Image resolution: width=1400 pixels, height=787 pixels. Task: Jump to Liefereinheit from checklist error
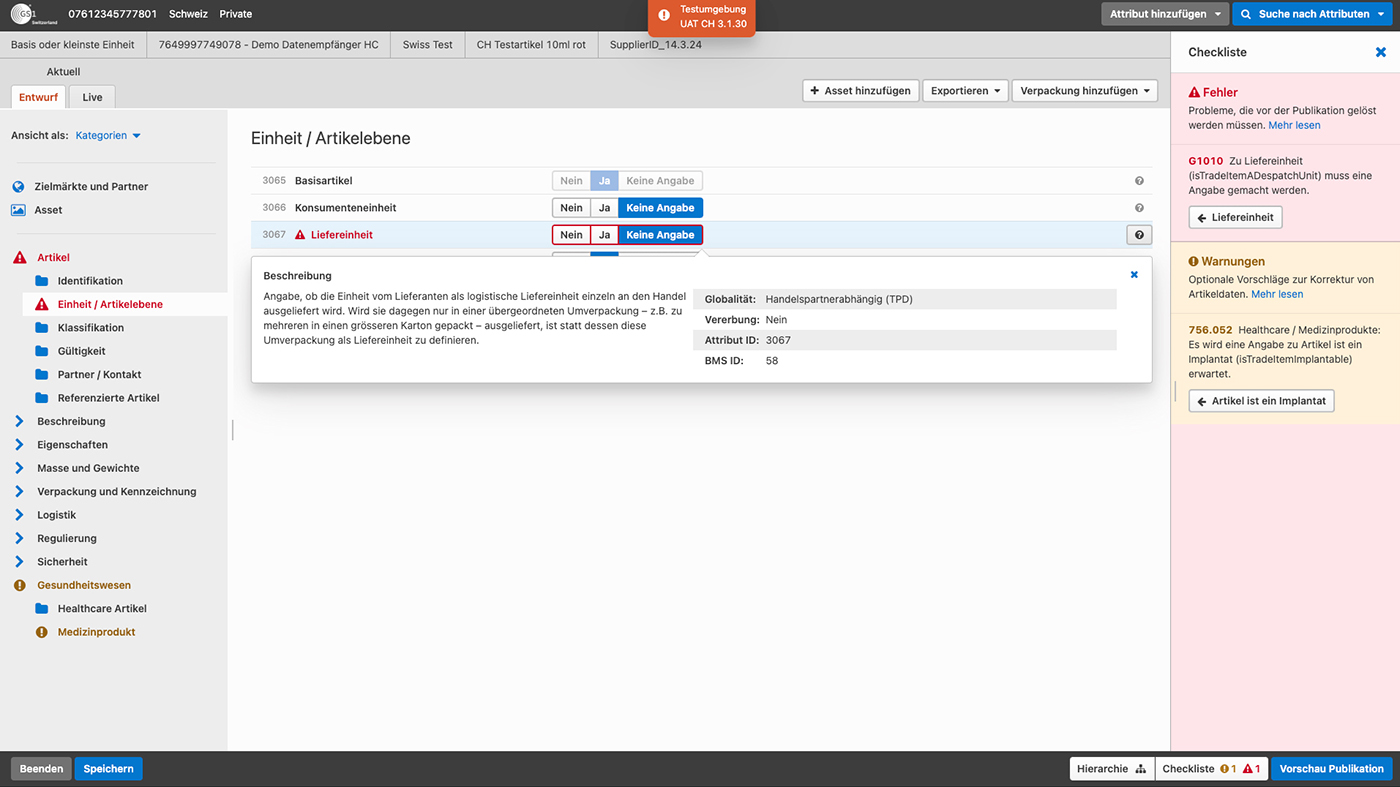[1235, 217]
